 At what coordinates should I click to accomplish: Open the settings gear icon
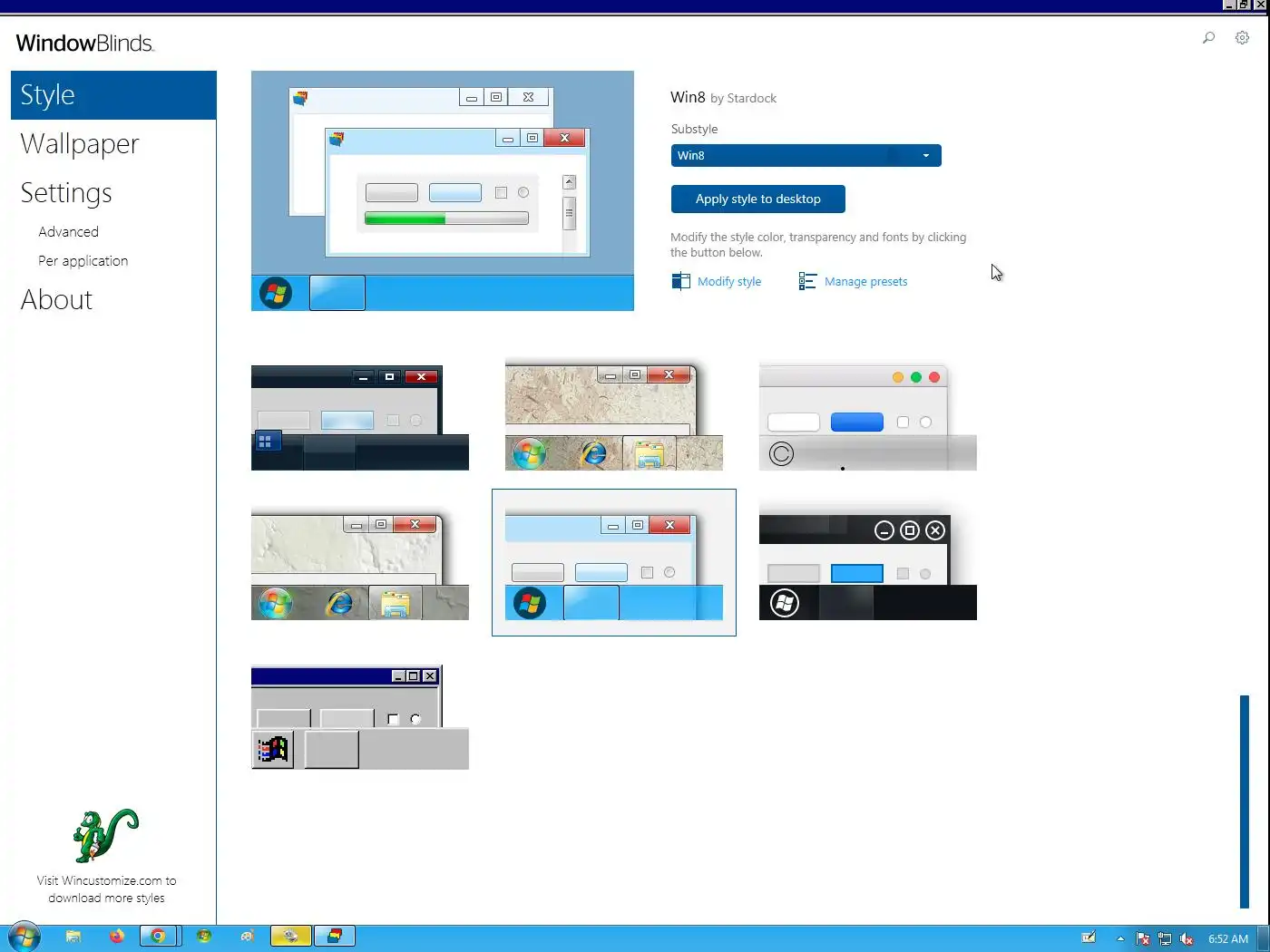[x=1242, y=38]
